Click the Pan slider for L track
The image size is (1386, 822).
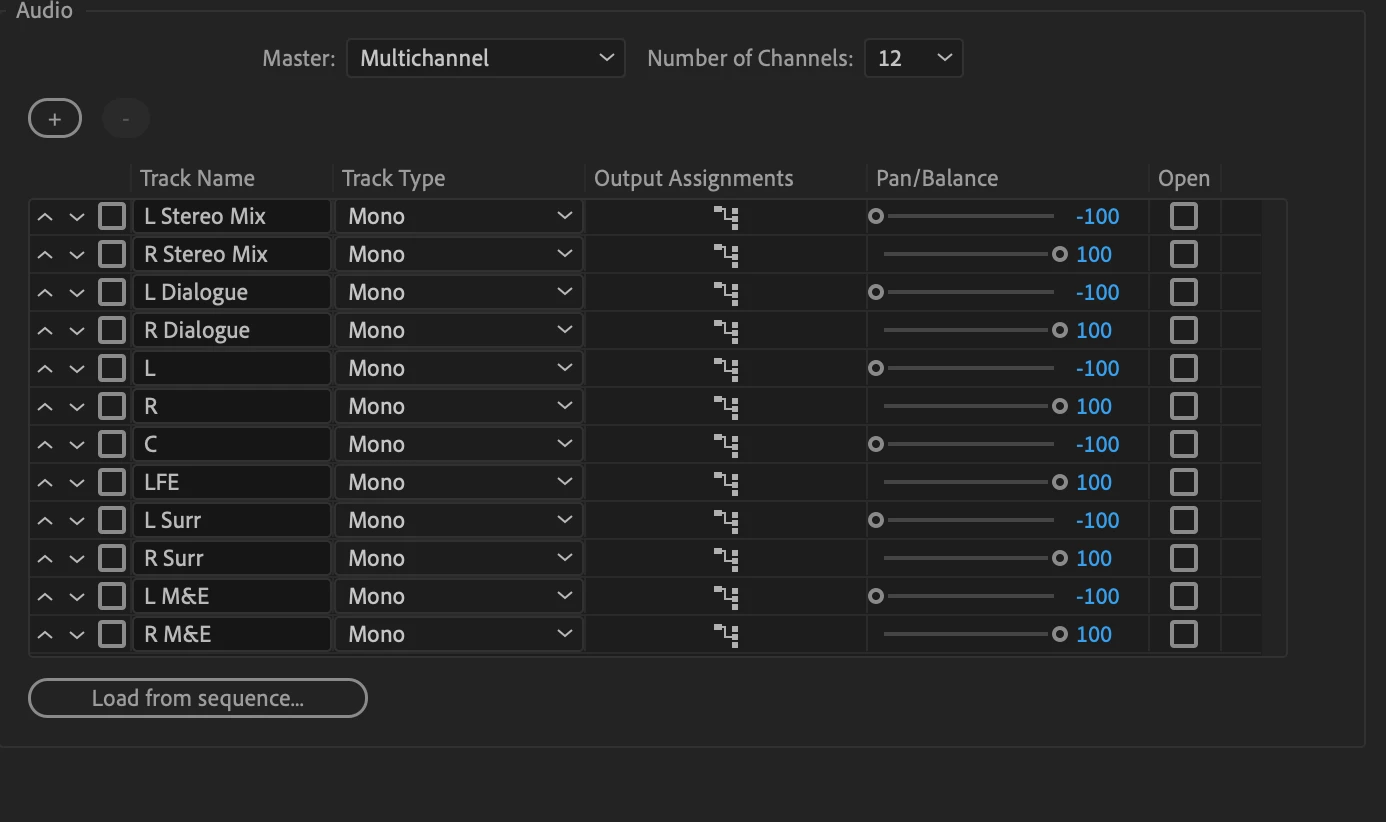click(965, 369)
